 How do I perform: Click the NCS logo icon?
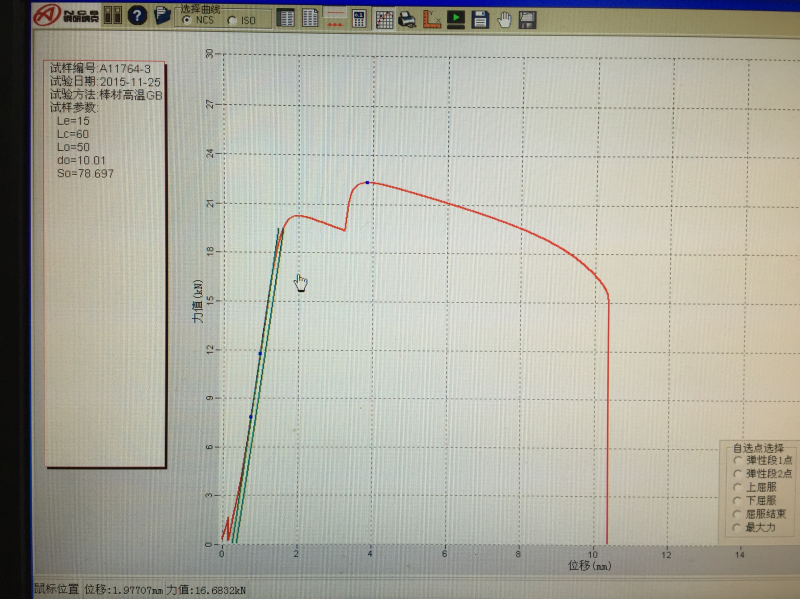point(47,15)
